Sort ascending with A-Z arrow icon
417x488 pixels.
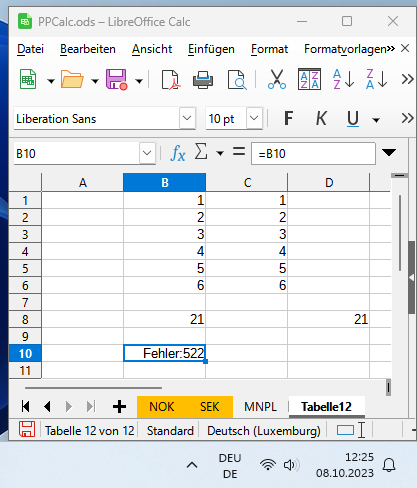(x=343, y=79)
